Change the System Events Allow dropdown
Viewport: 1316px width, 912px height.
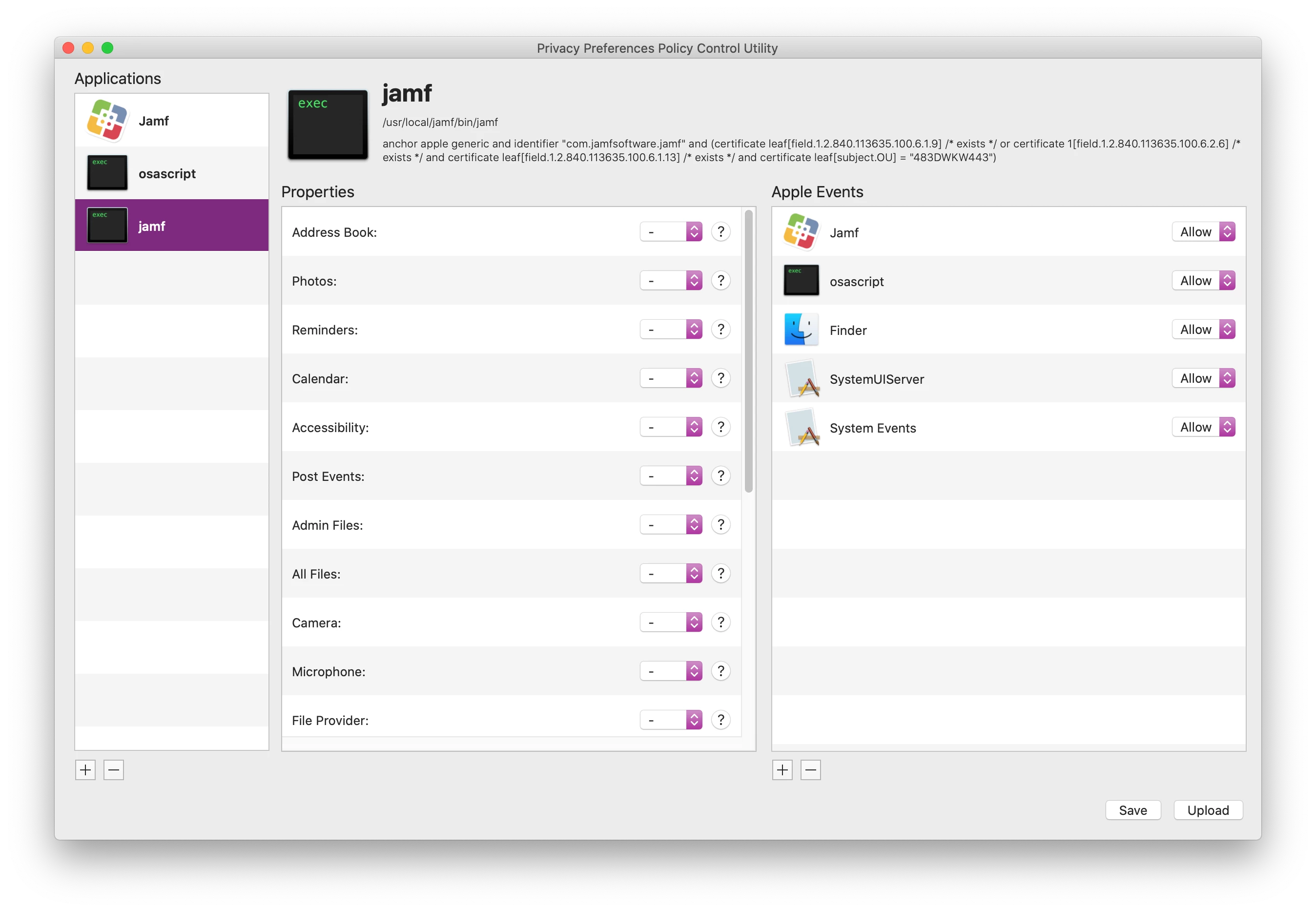[1203, 427]
